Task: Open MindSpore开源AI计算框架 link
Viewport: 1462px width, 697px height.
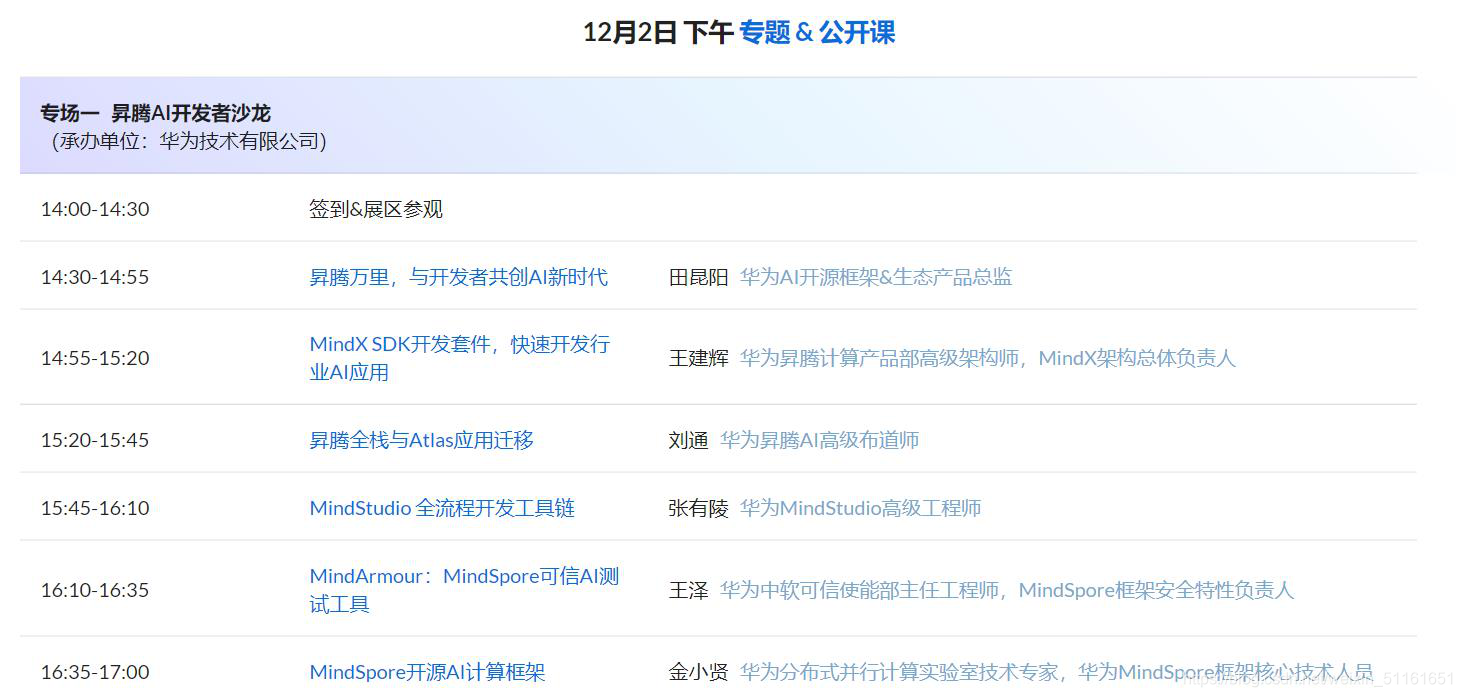Action: (427, 672)
